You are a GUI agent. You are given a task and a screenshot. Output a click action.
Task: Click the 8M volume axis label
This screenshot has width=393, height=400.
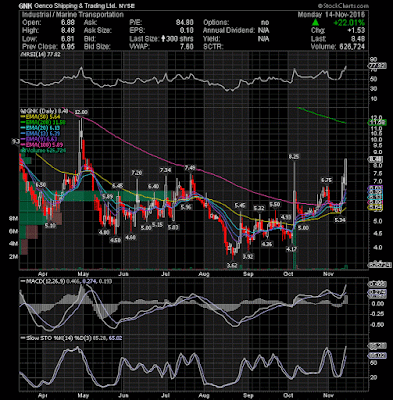[13, 219]
